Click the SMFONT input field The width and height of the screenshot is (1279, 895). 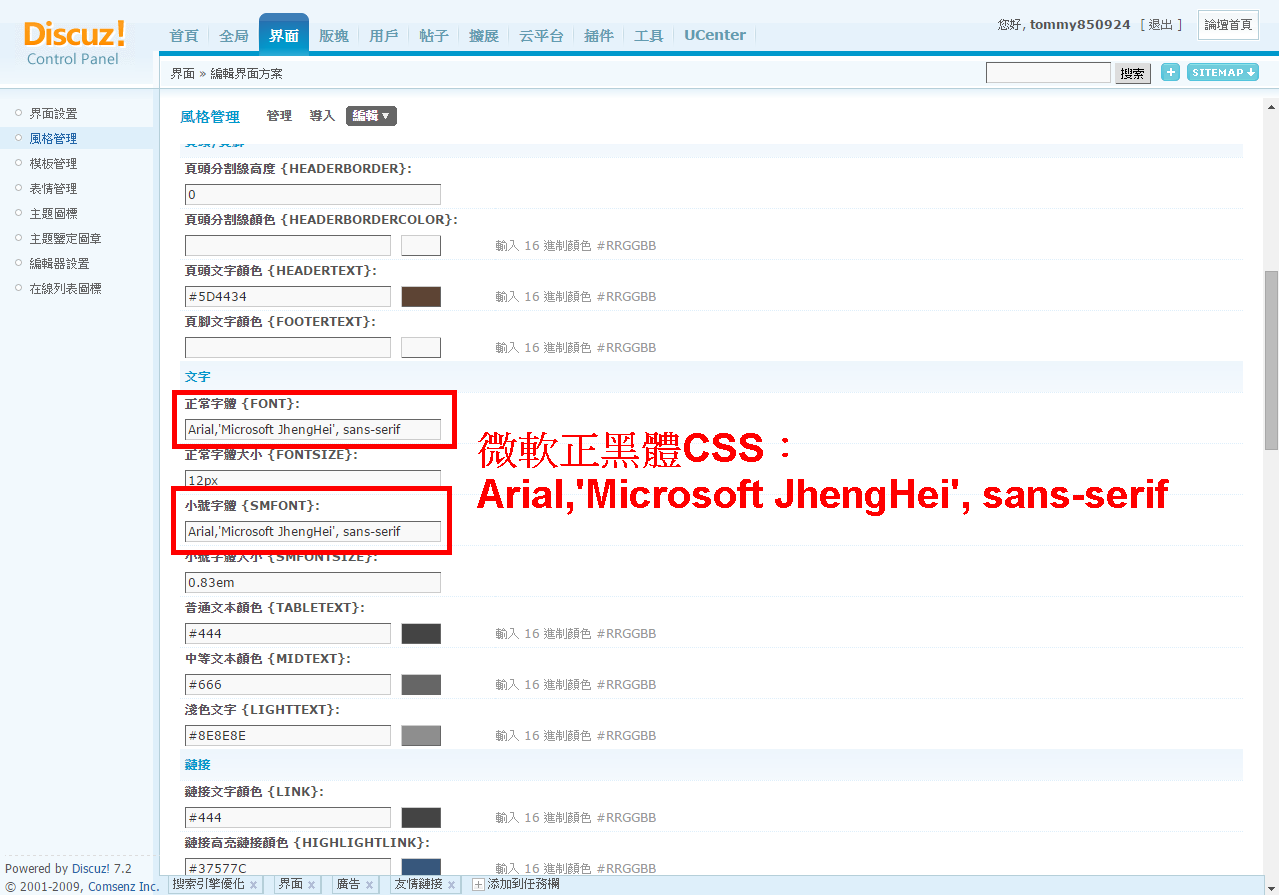[x=313, y=531]
